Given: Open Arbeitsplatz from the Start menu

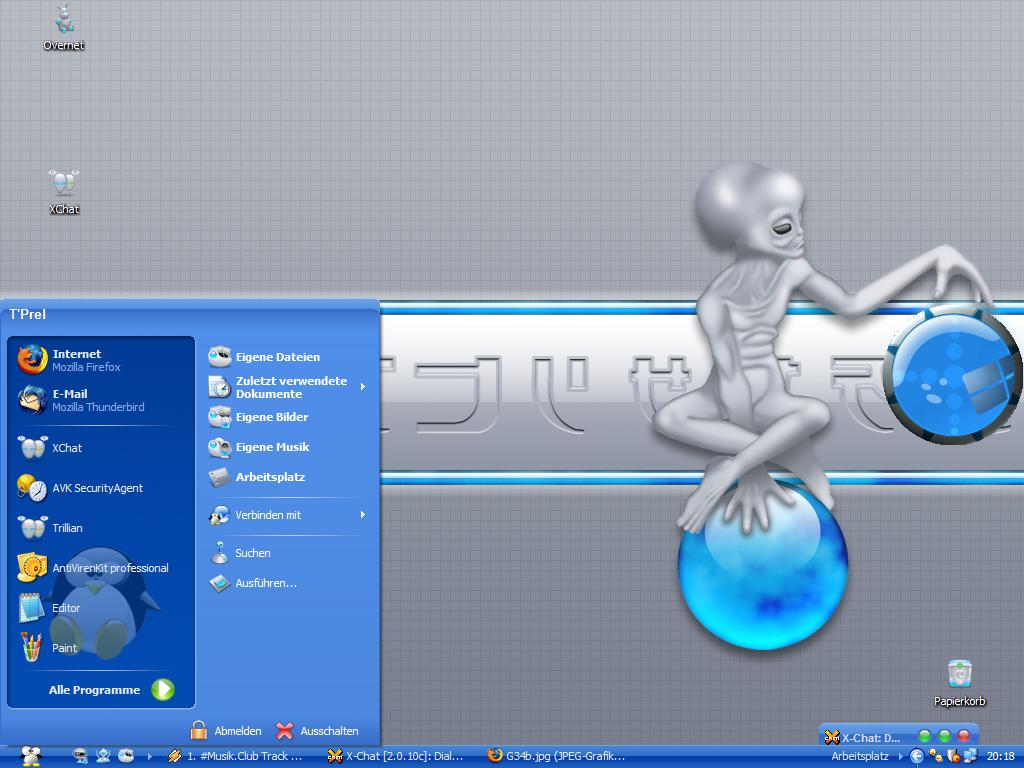Looking at the screenshot, I should (270, 477).
